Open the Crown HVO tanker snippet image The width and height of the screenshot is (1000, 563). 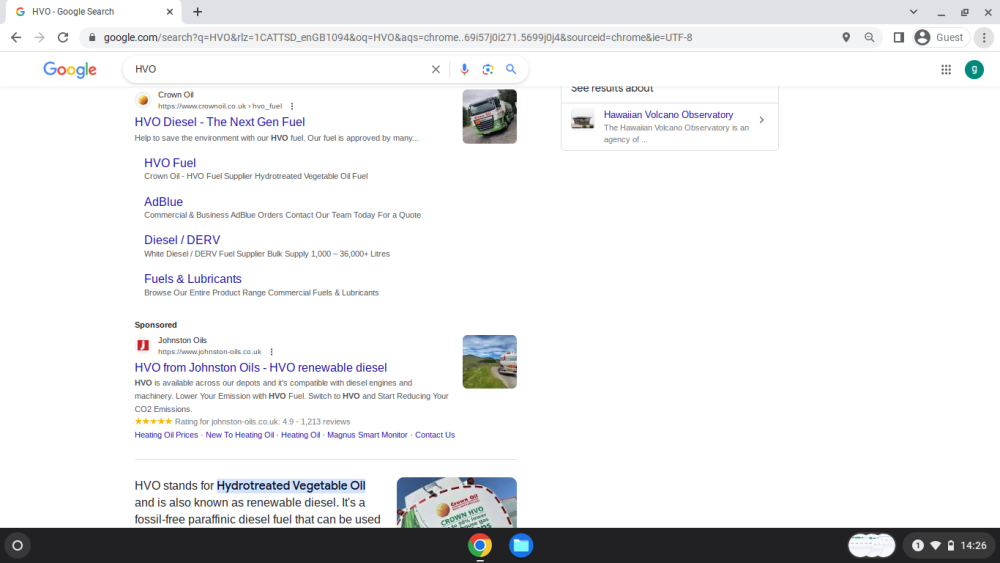pos(457,502)
